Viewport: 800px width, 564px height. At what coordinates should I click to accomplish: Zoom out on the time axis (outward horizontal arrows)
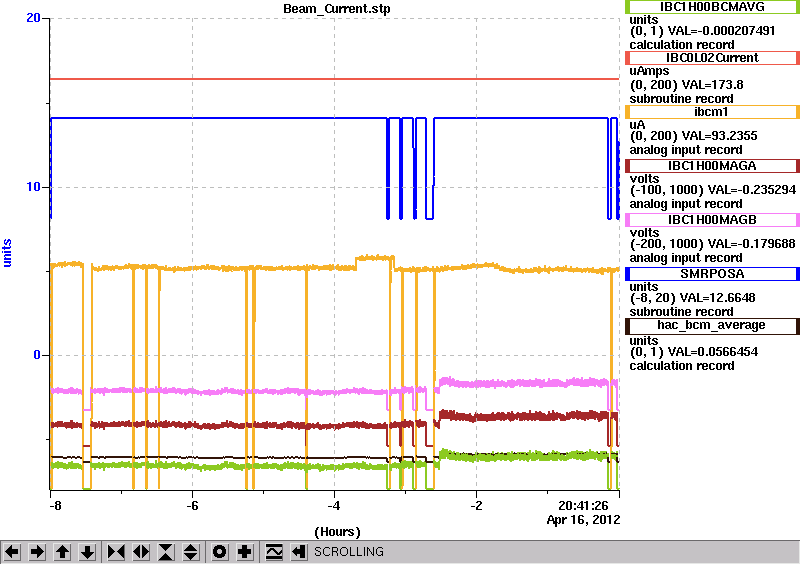(x=141, y=552)
